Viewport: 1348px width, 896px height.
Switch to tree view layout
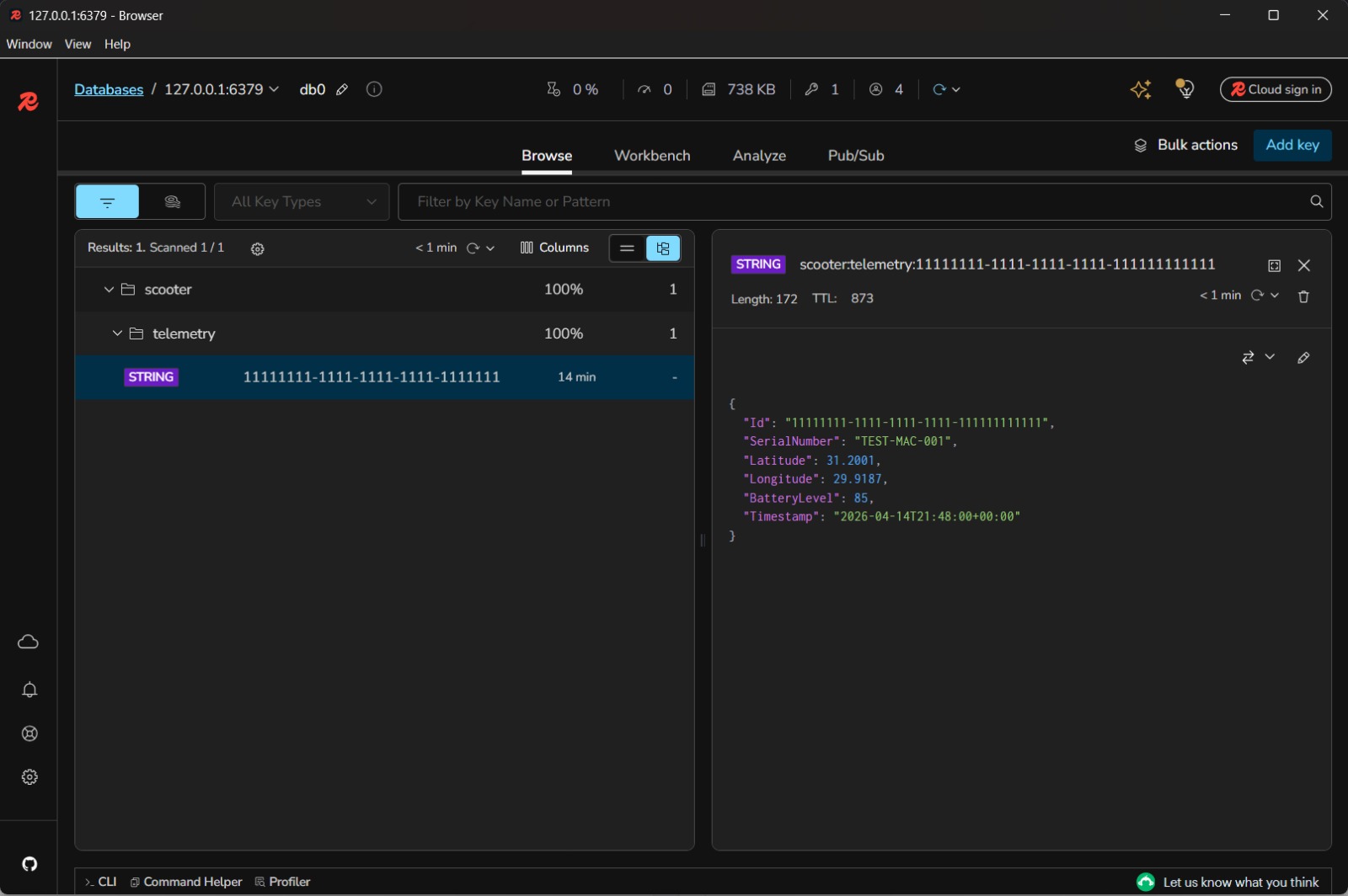(663, 248)
